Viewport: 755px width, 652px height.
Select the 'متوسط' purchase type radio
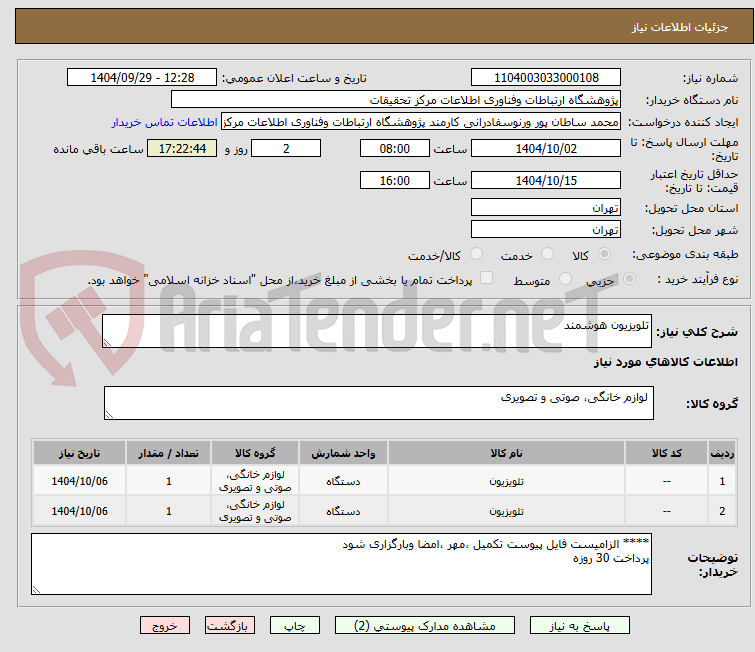(x=565, y=279)
